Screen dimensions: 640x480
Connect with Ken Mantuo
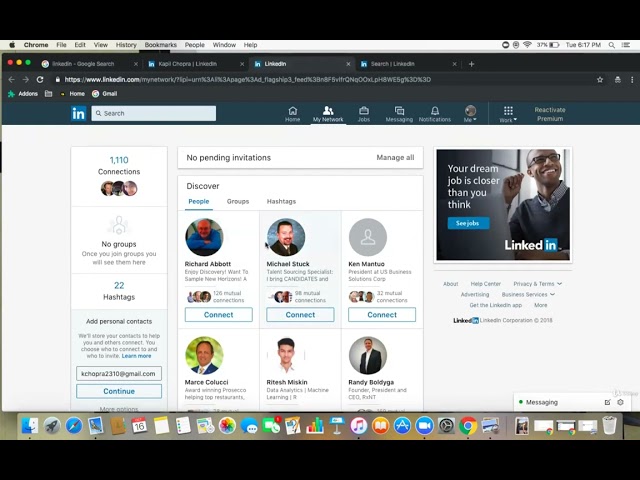(x=382, y=315)
